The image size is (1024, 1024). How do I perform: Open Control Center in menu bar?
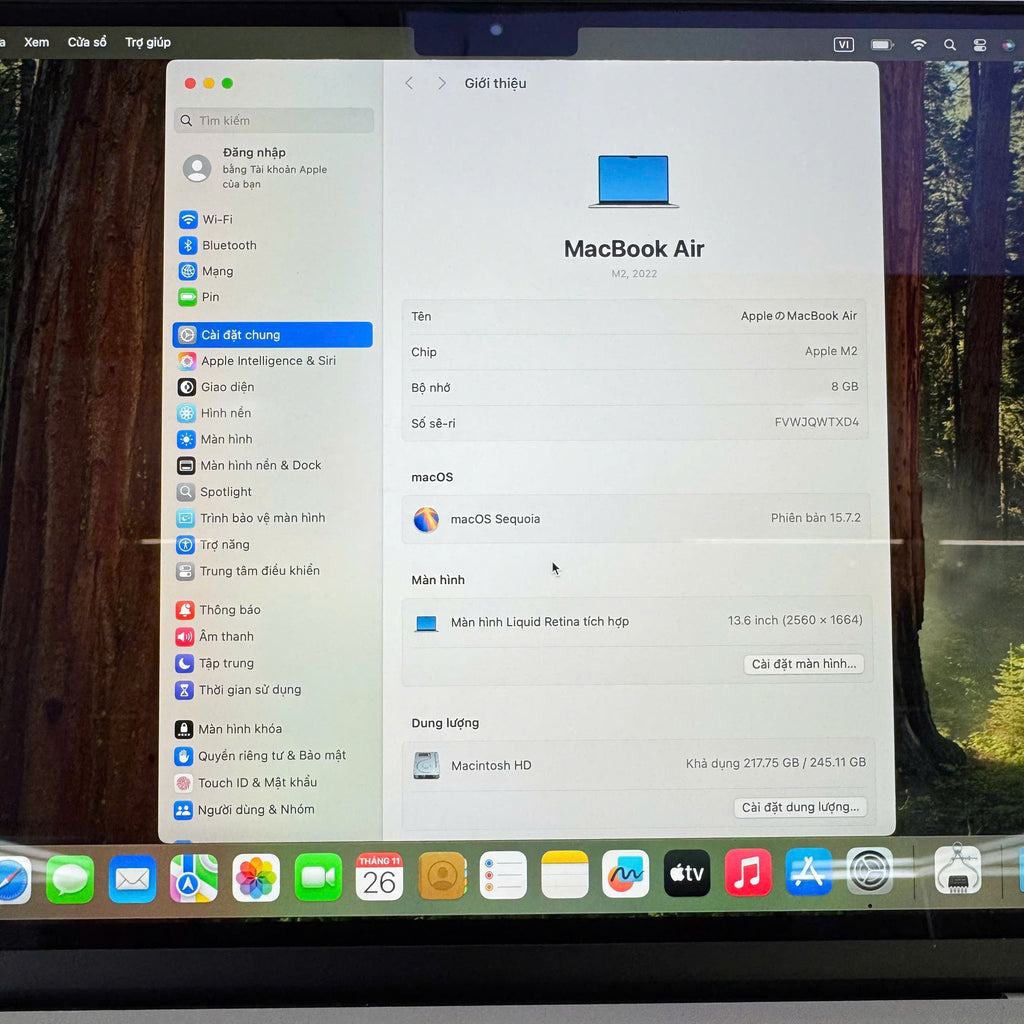[980, 45]
